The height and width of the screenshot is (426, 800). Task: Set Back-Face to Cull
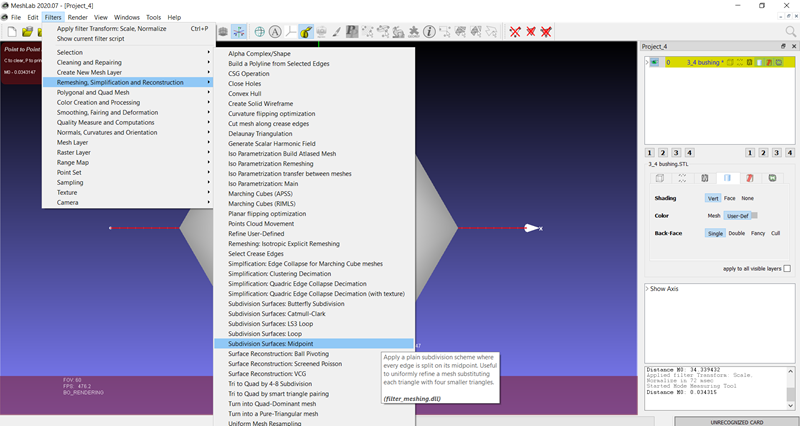click(x=776, y=233)
